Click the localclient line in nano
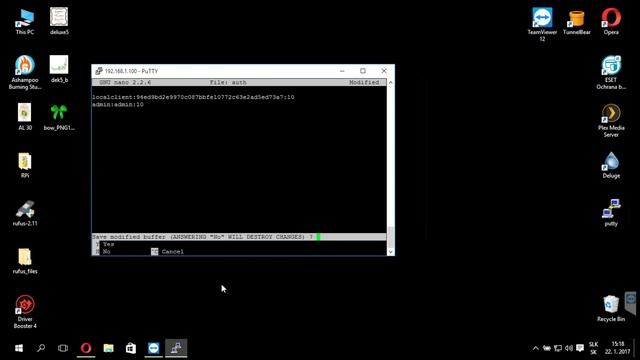Screen dimensions: 640x360 click(x=193, y=97)
